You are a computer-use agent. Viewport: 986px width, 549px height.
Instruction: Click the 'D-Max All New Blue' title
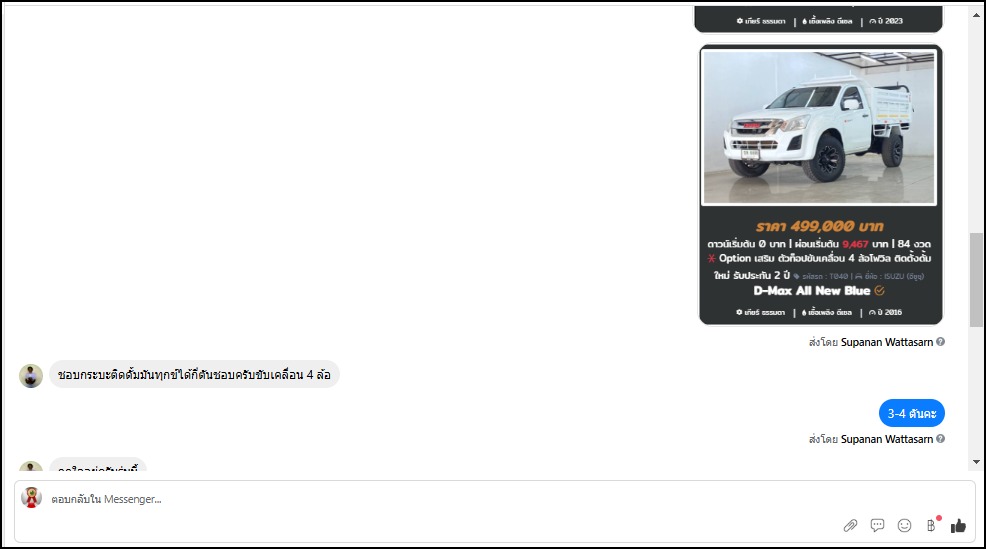(812, 291)
